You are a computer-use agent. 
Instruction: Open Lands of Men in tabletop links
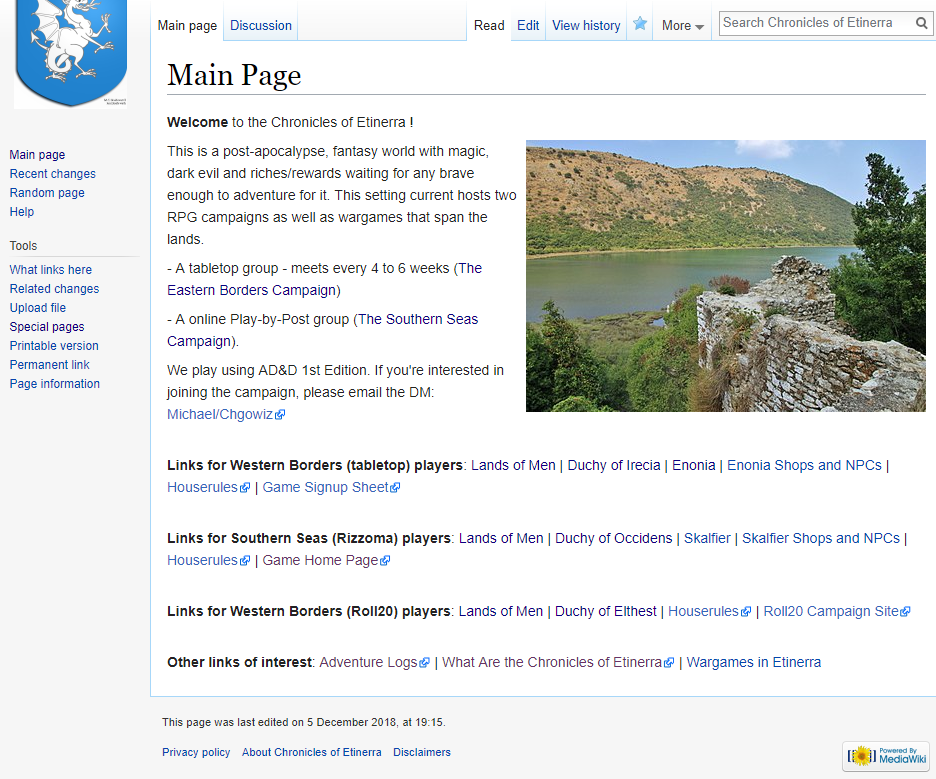(513, 466)
